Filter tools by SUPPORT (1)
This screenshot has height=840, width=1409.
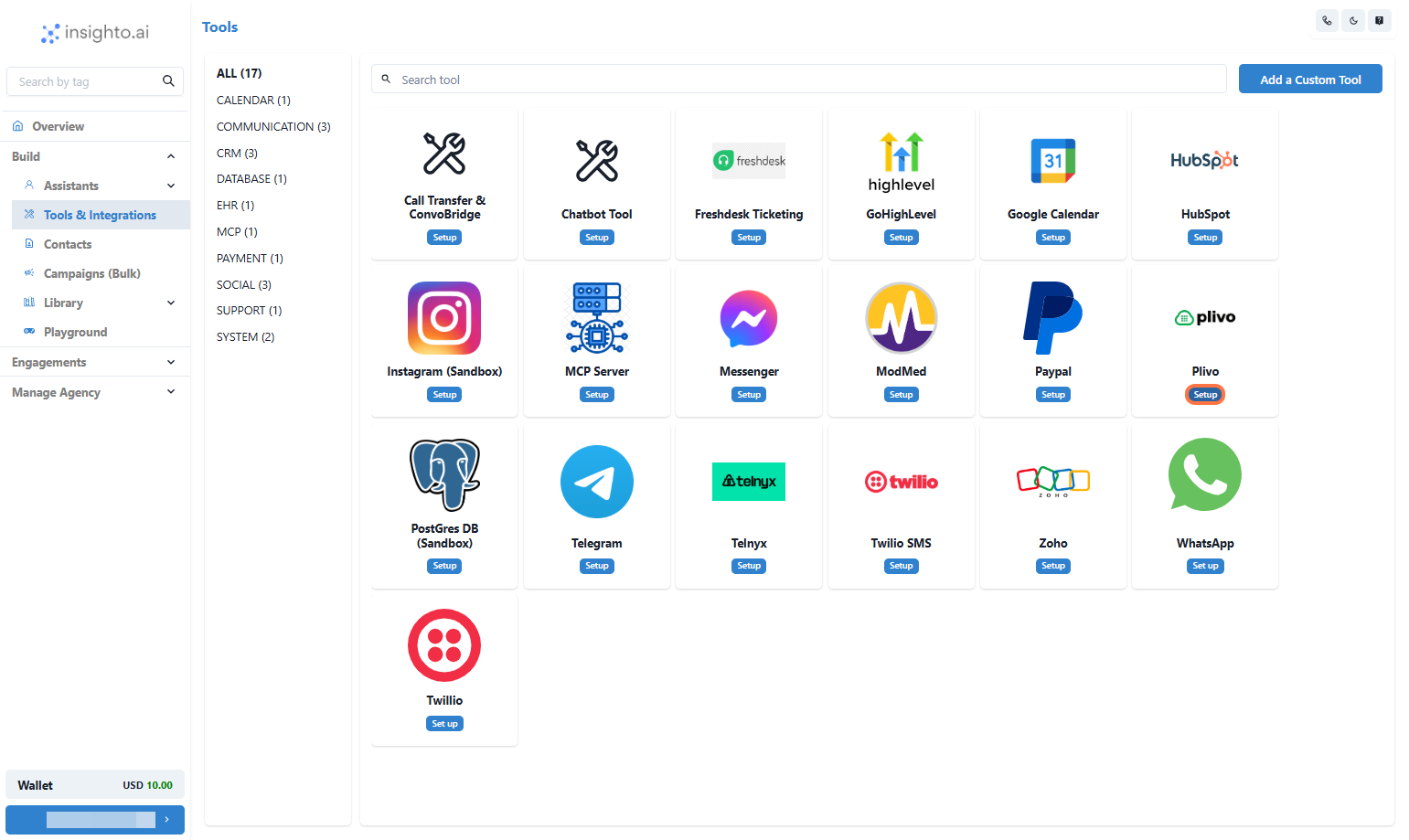[249, 310]
